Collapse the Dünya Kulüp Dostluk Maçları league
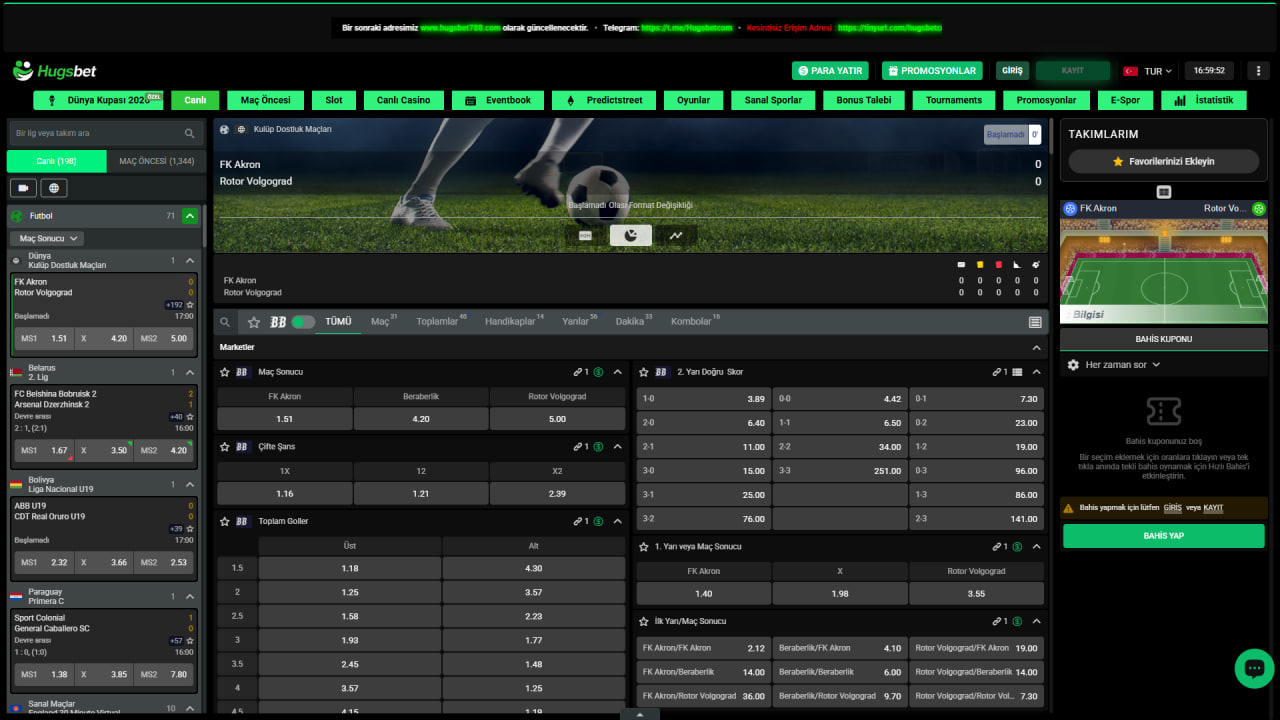 (190, 260)
